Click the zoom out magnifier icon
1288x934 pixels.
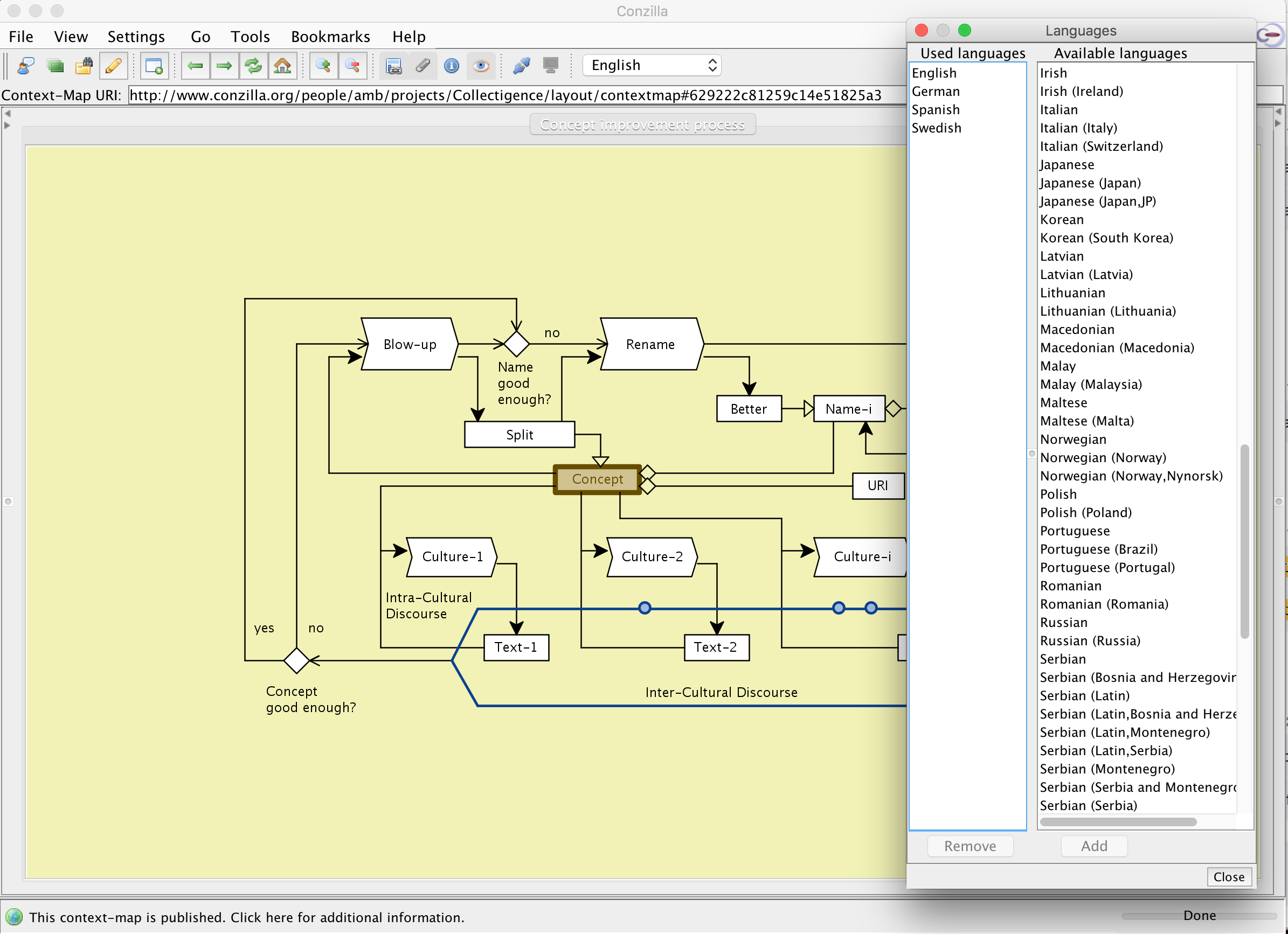352,66
